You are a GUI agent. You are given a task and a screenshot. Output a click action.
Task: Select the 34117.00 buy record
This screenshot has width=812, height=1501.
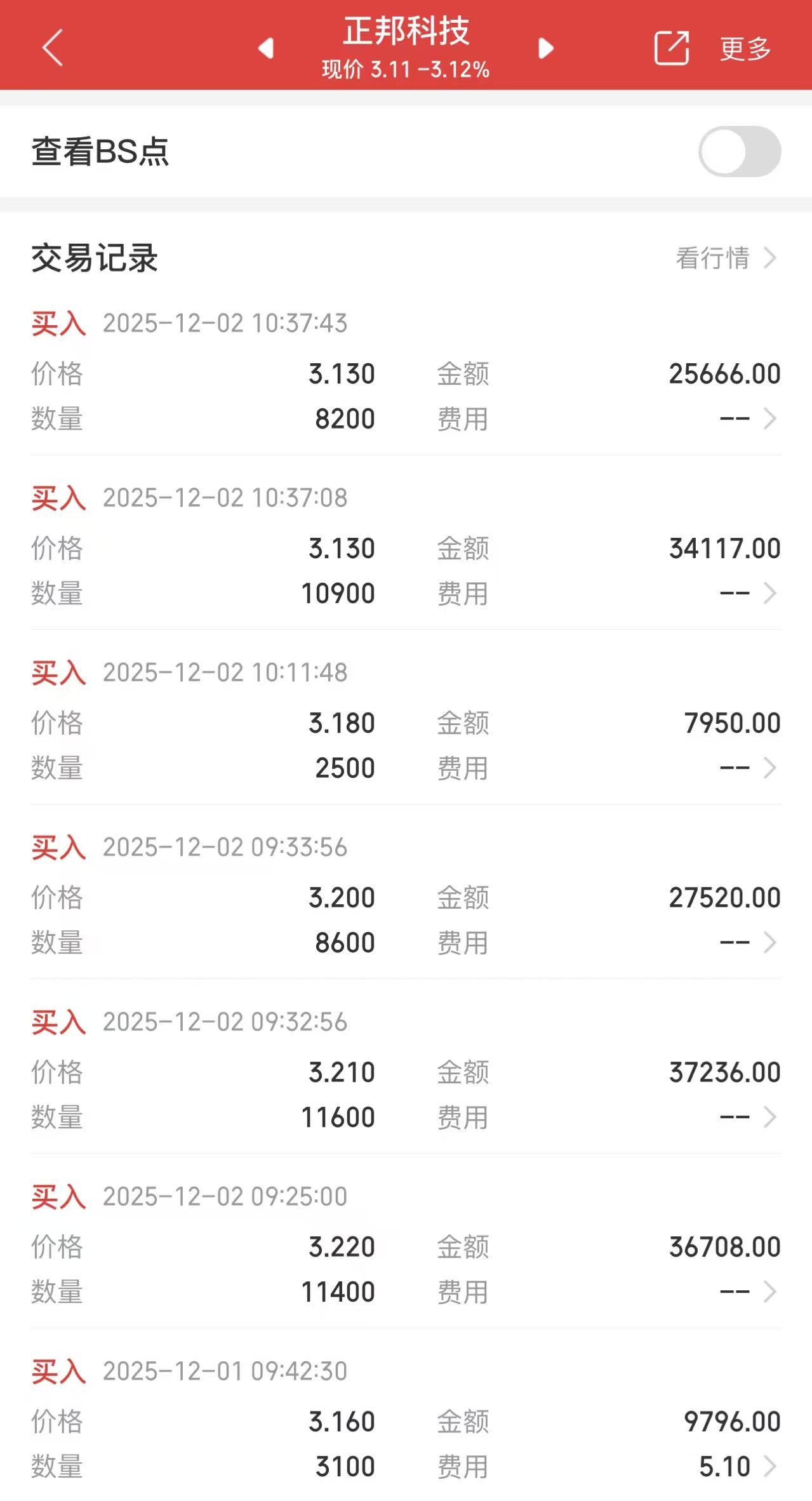406,549
